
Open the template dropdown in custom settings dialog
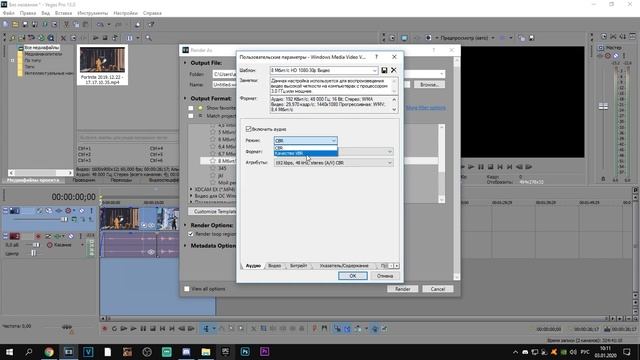point(324,70)
